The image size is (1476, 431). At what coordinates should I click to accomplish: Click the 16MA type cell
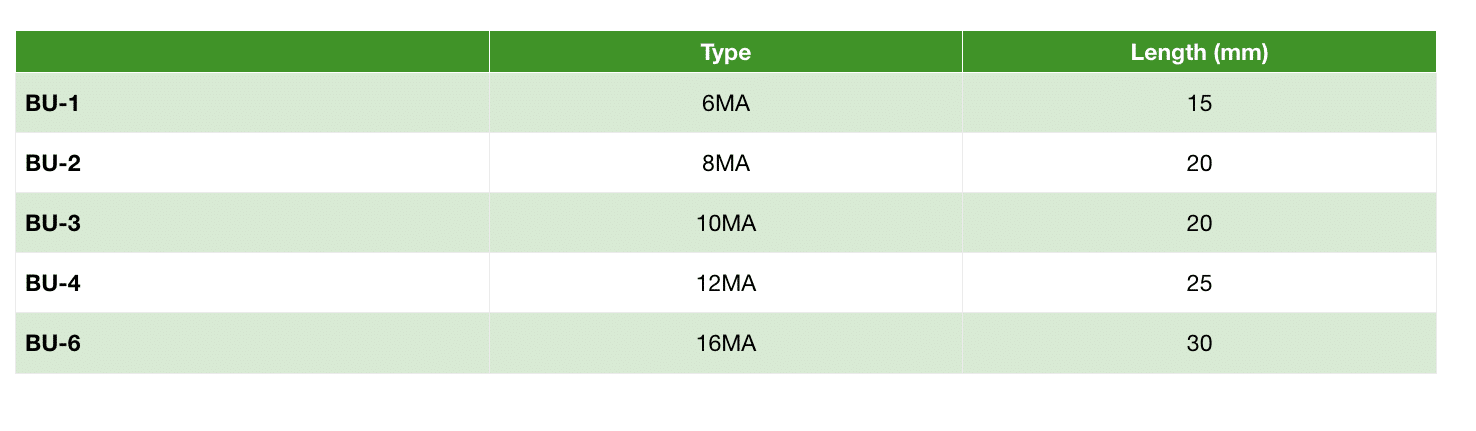(x=726, y=343)
